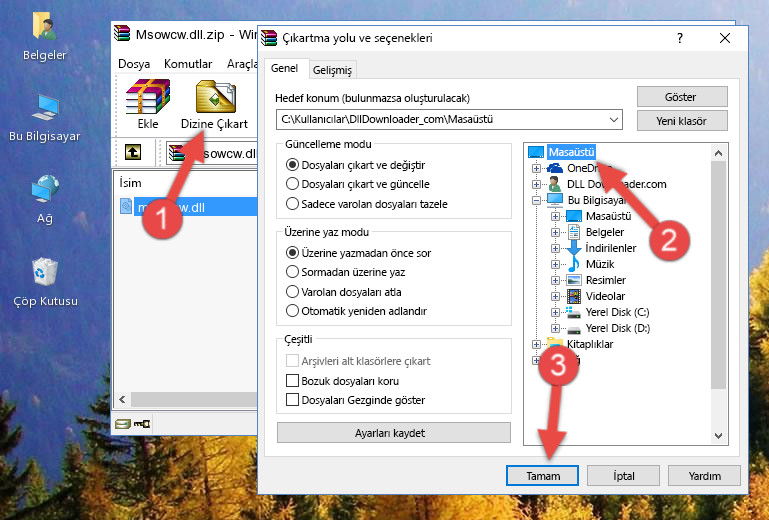Click Hedef konum path input field

coord(449,120)
